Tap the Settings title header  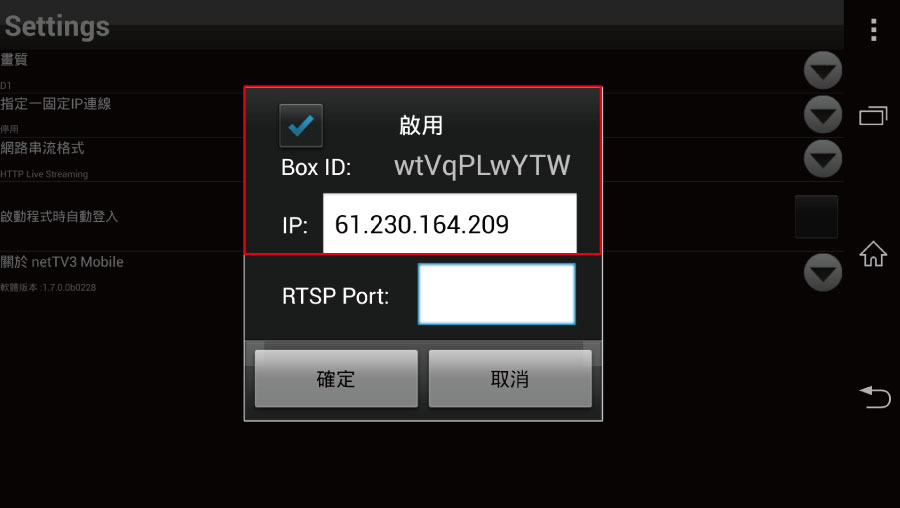(57, 26)
